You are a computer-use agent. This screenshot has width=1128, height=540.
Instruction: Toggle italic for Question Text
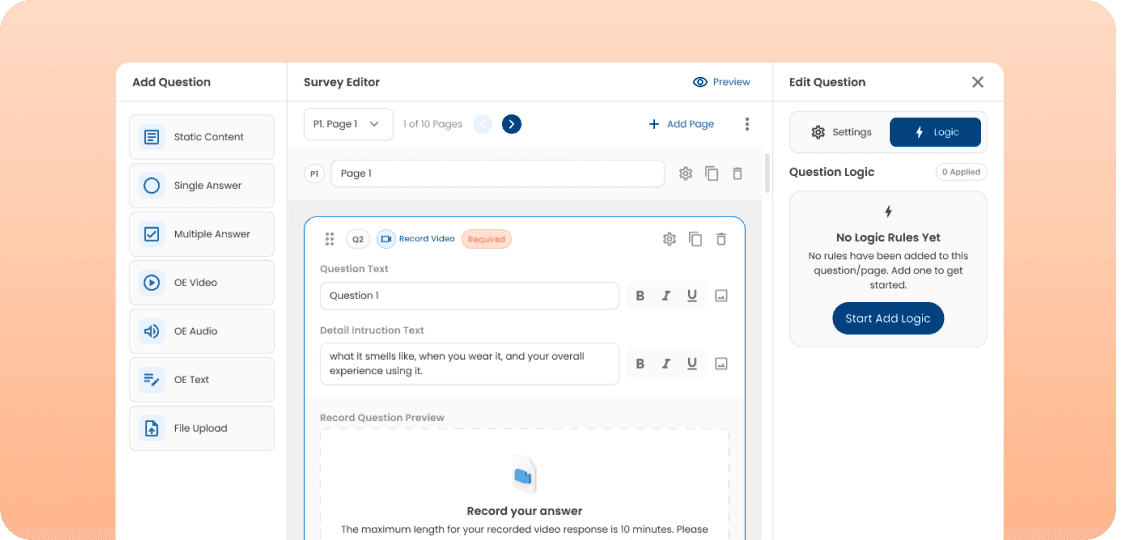pos(666,296)
